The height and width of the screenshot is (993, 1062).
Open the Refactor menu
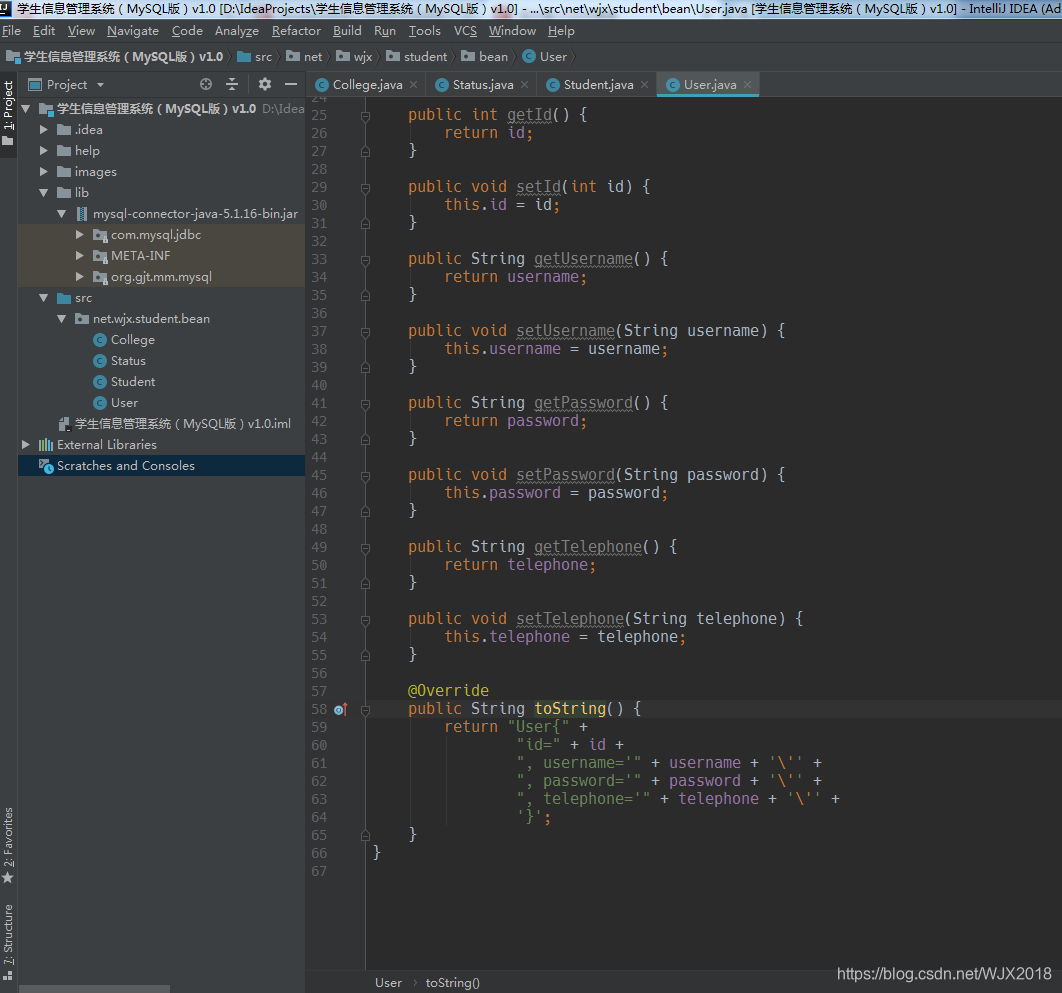296,31
